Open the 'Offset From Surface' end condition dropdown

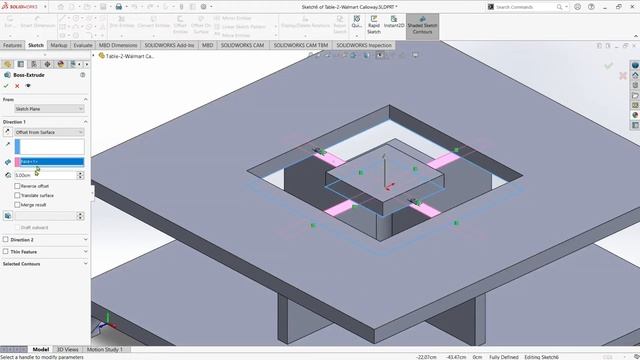49,132
